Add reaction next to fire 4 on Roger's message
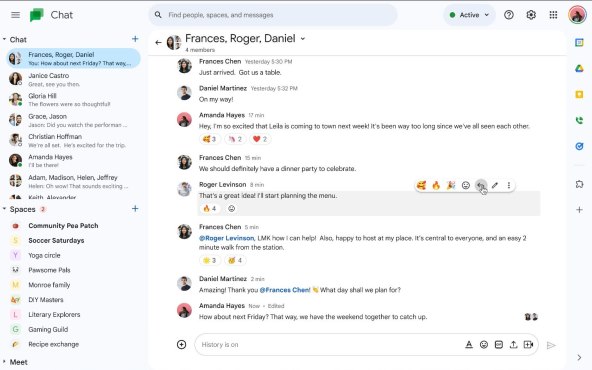This screenshot has height=370, width=592. pos(232,208)
